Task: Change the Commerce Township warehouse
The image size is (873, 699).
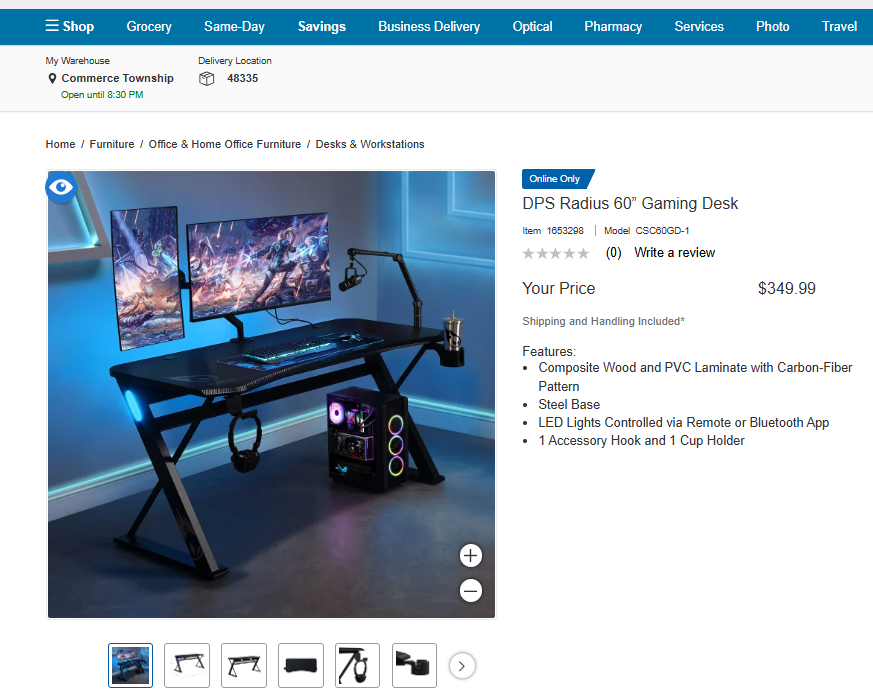Action: click(117, 78)
